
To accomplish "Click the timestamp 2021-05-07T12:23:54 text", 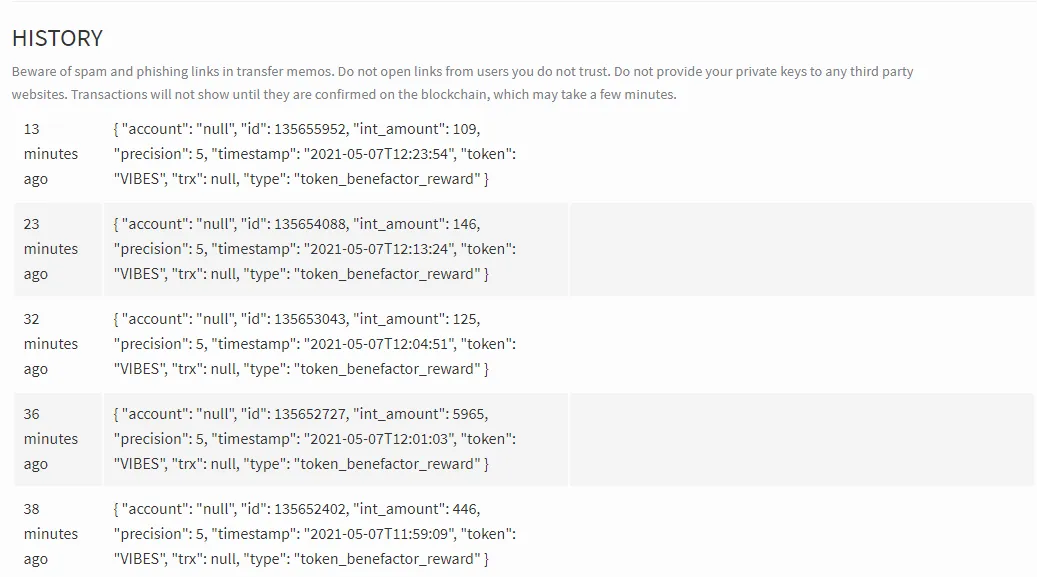I will [x=380, y=154].
